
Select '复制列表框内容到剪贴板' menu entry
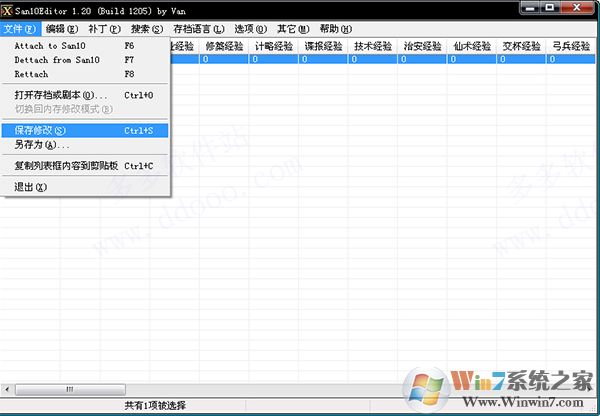point(66,165)
